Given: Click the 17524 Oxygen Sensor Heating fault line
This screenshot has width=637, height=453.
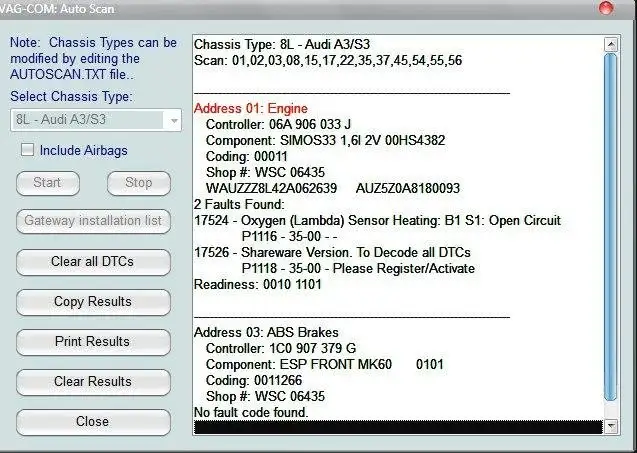Looking at the screenshot, I should (377, 220).
